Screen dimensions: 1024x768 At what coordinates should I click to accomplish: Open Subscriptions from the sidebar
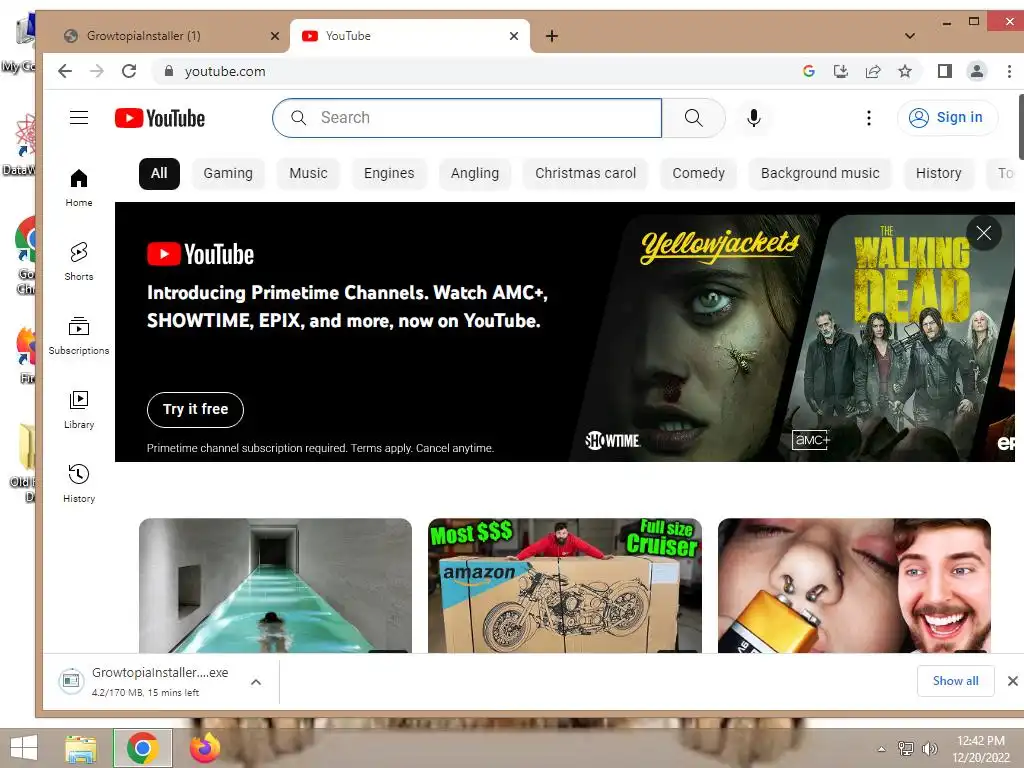79,336
